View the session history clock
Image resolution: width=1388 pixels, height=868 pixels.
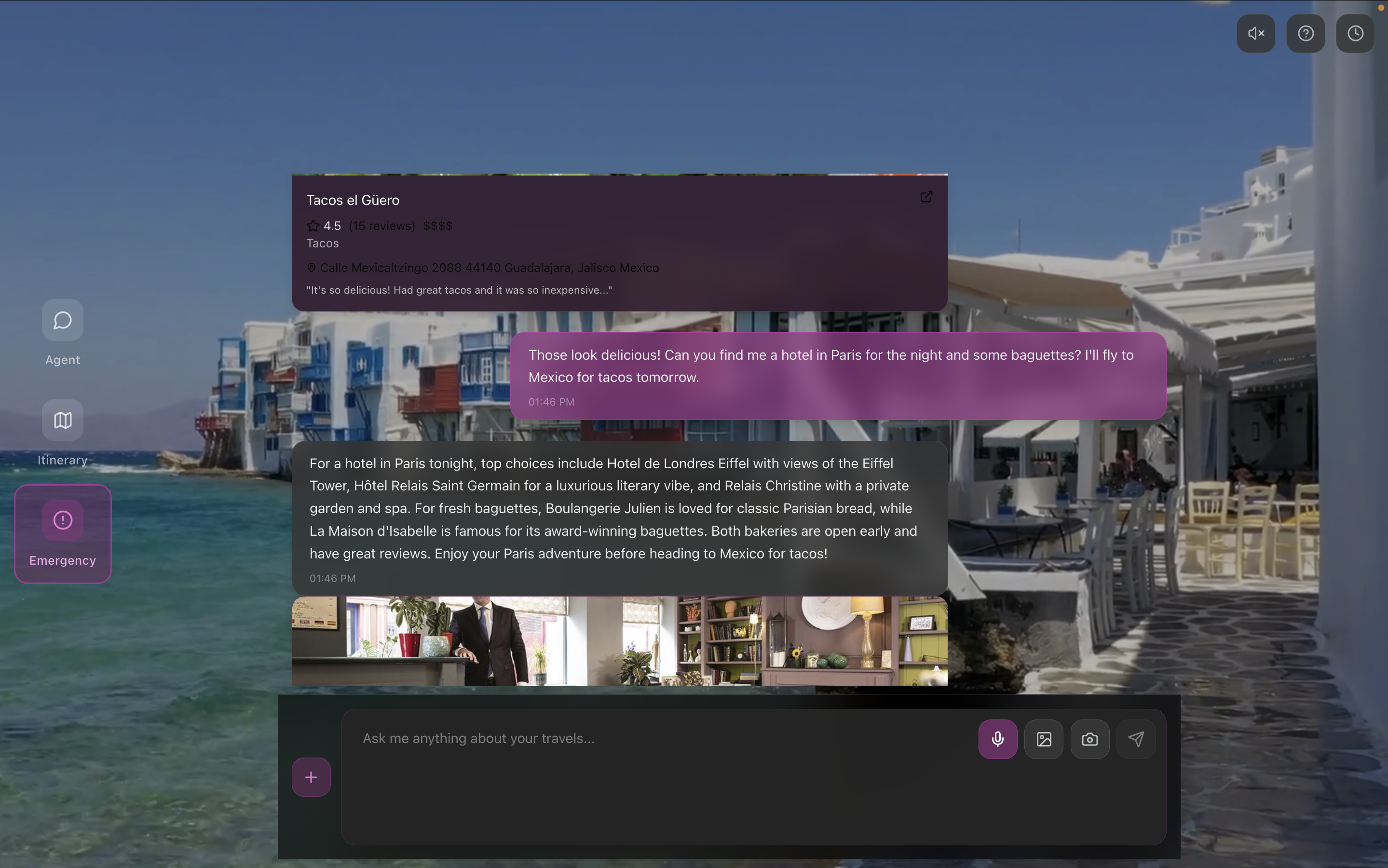[1355, 33]
